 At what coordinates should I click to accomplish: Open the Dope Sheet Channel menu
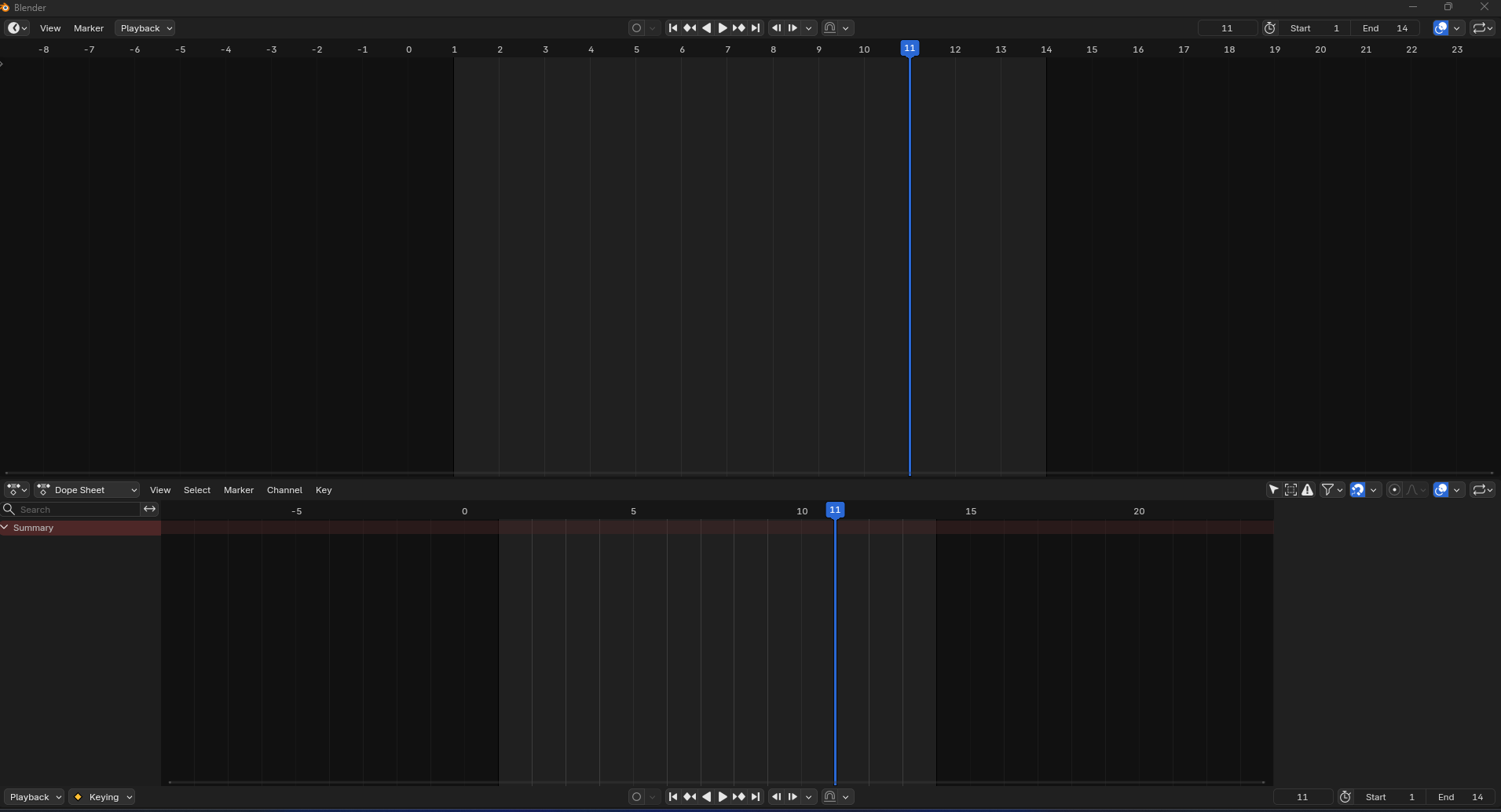pyautogui.click(x=284, y=490)
